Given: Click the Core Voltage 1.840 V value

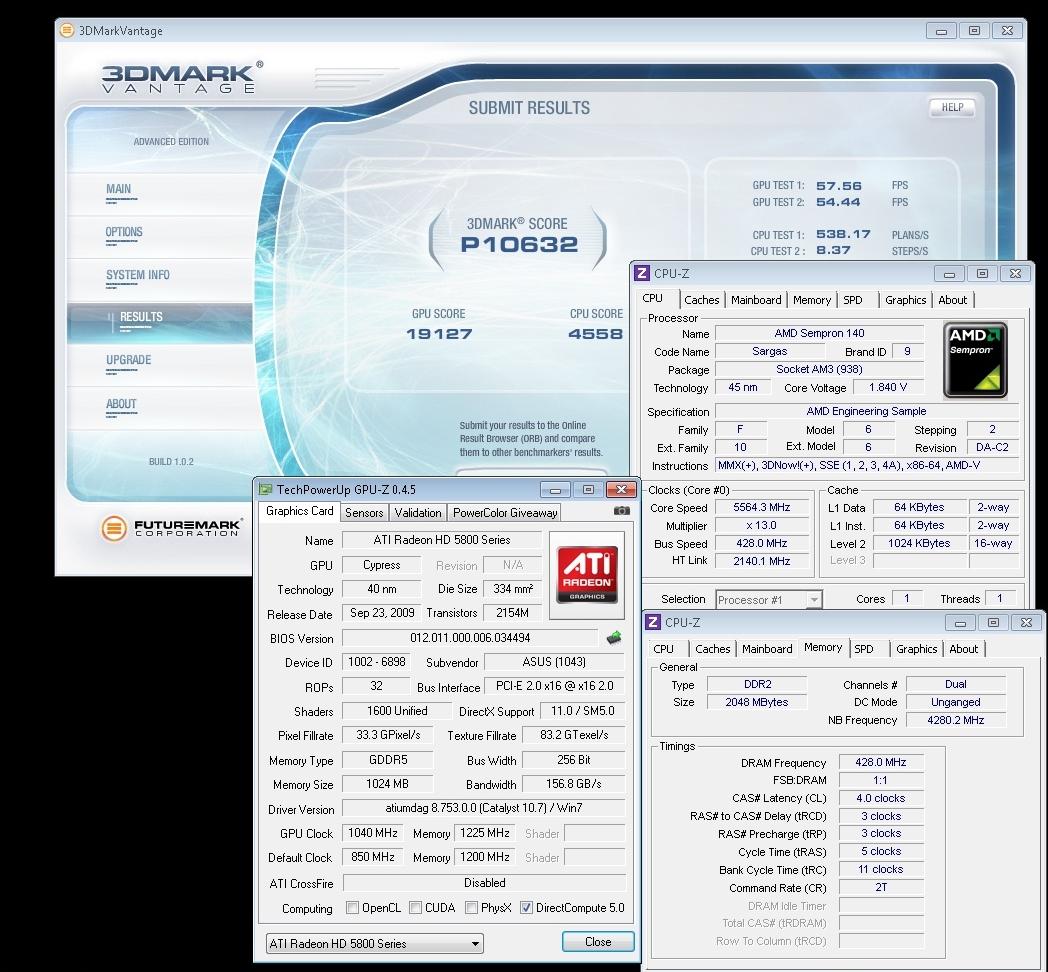Looking at the screenshot, I should [x=888, y=387].
